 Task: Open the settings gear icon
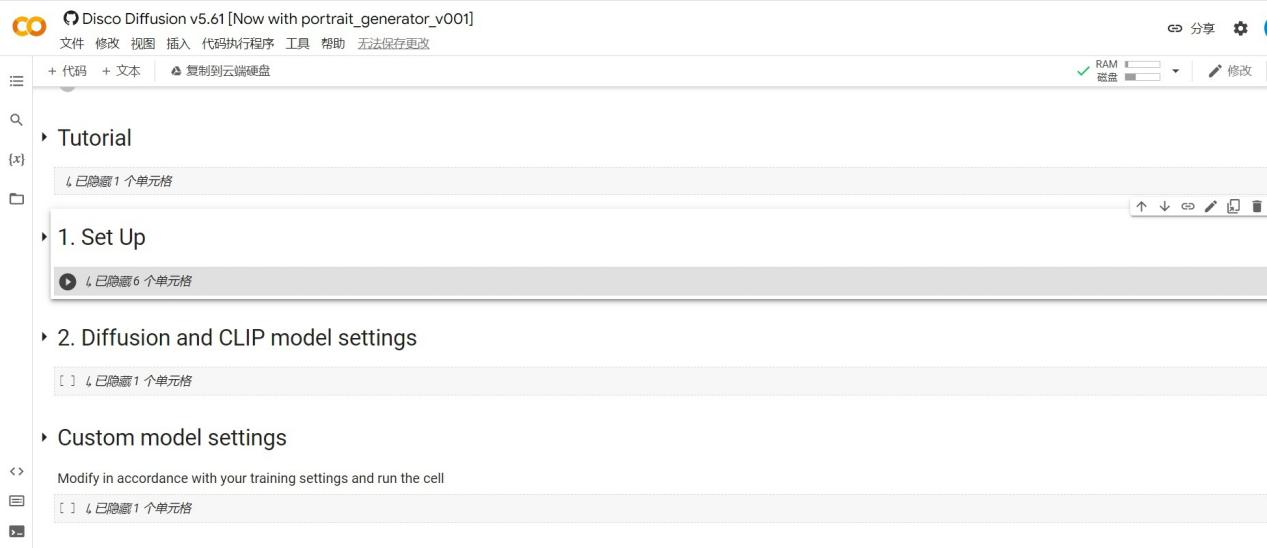point(1241,29)
